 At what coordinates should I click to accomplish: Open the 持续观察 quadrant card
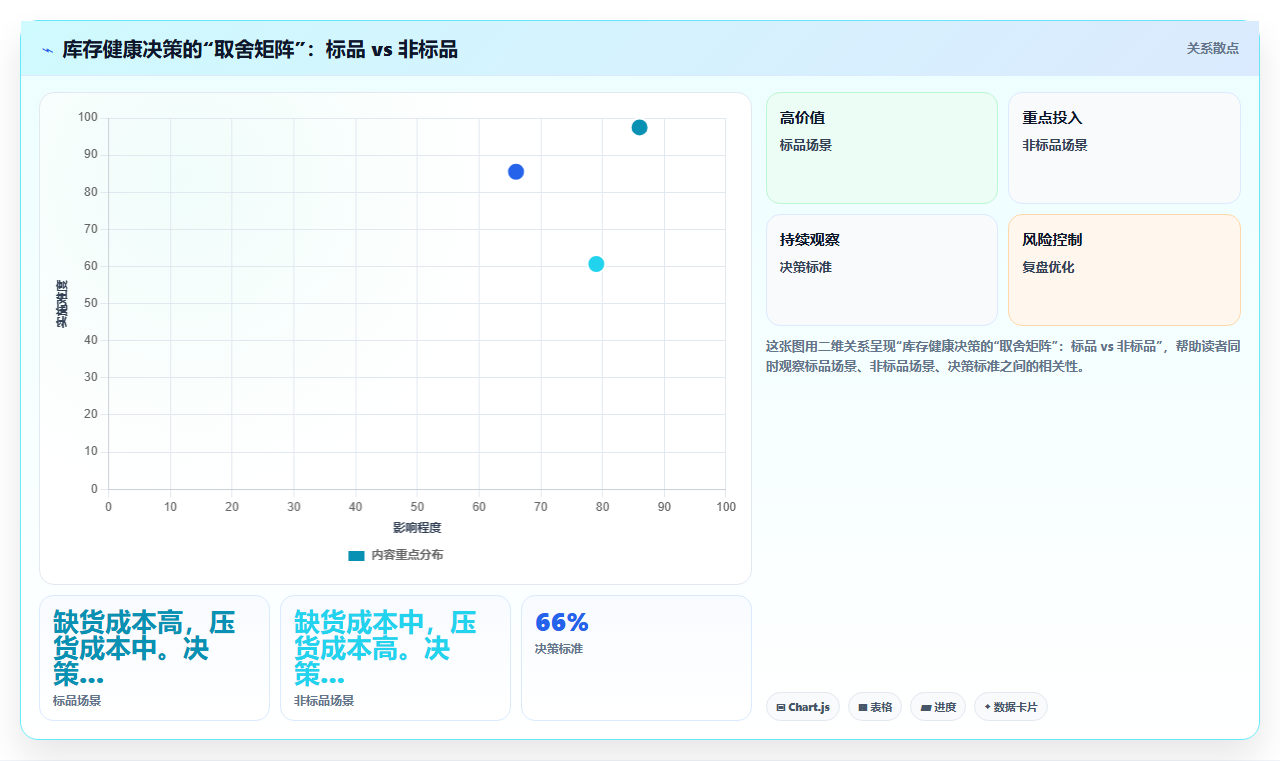pyautogui.click(x=882, y=270)
